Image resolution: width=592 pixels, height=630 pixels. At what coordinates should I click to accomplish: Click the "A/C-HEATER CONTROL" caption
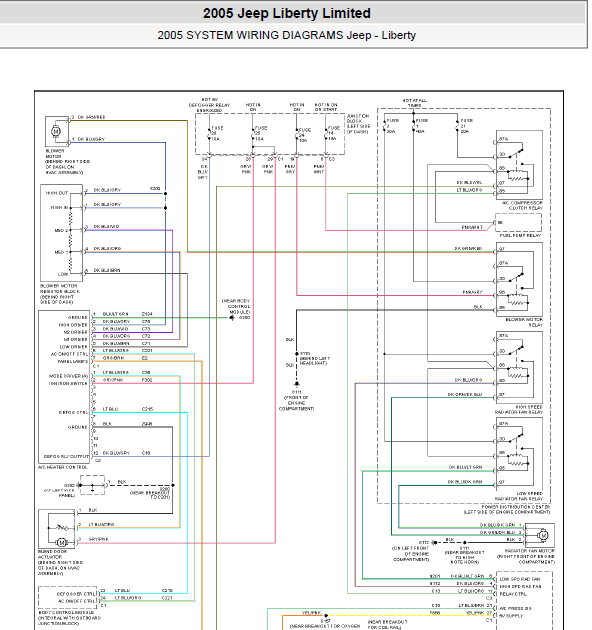(62, 467)
